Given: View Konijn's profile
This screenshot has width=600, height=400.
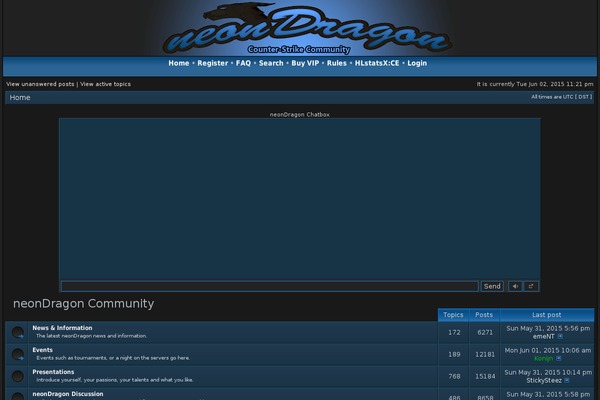Looking at the screenshot, I should (x=543, y=359).
